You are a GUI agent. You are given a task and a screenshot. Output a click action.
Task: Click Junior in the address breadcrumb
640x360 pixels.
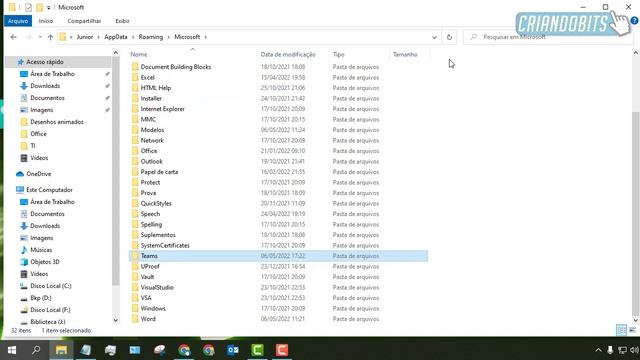coord(85,37)
